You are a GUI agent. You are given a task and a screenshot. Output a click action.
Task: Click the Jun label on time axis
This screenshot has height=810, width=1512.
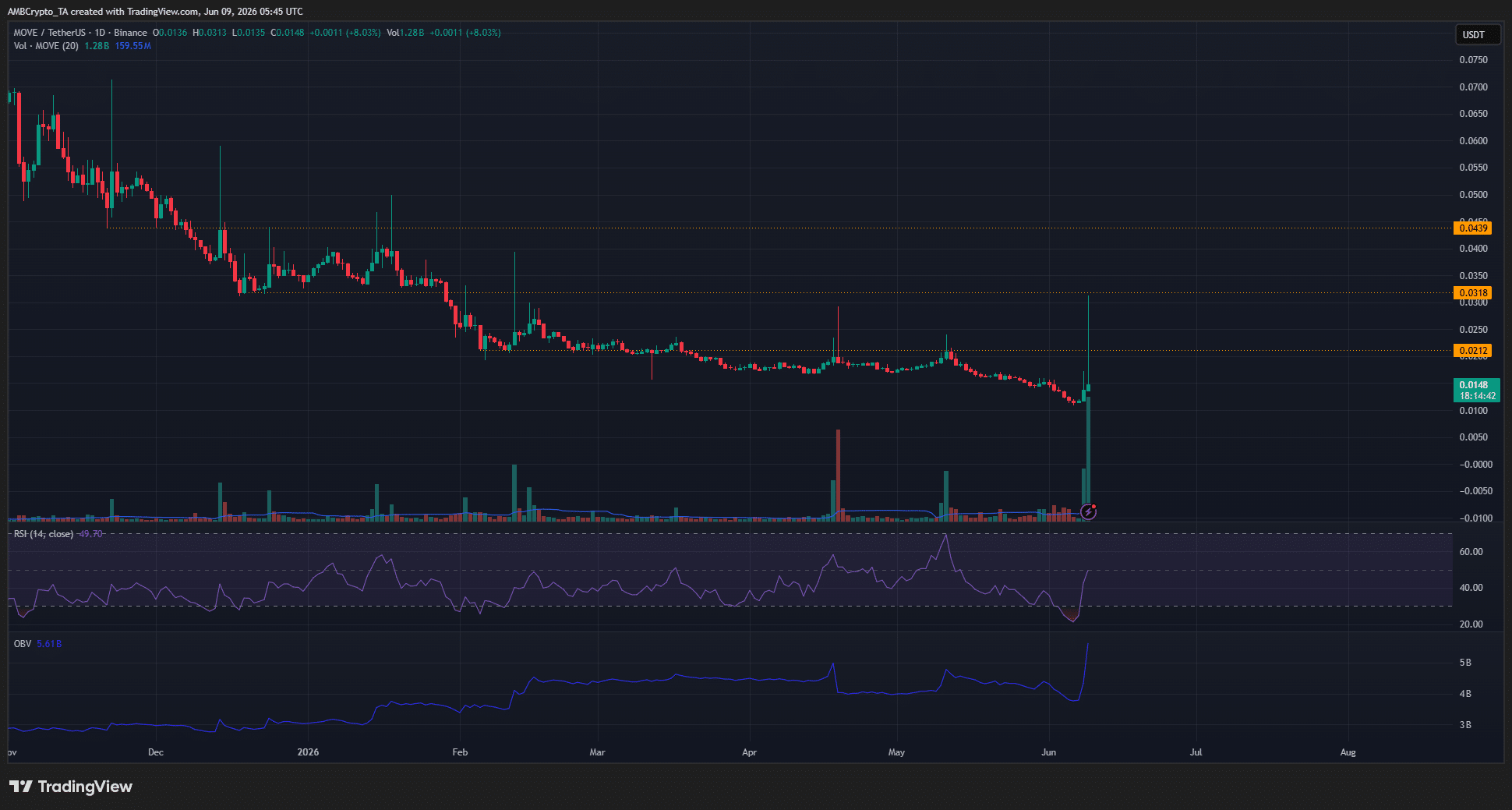[x=1049, y=752]
